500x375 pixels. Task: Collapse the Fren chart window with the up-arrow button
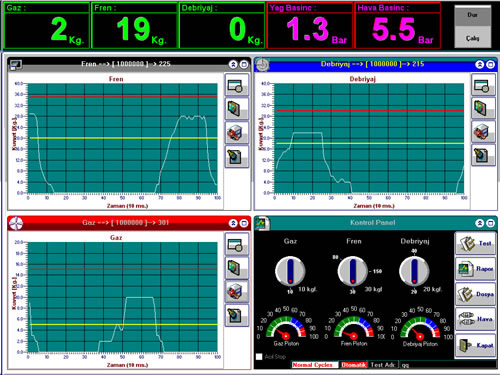pos(233,64)
